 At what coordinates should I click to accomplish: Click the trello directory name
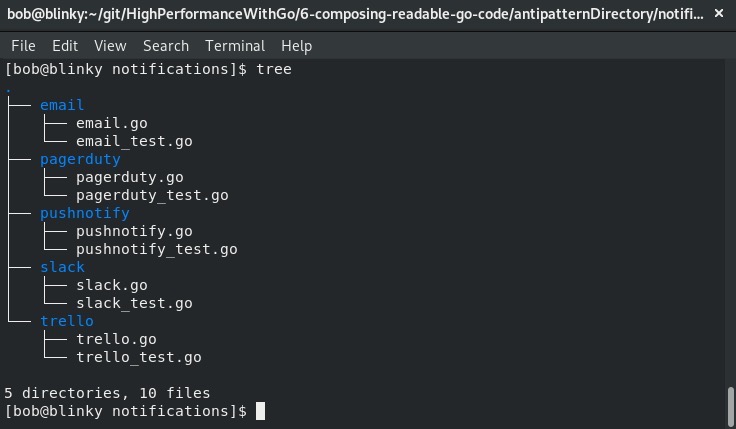tap(67, 321)
